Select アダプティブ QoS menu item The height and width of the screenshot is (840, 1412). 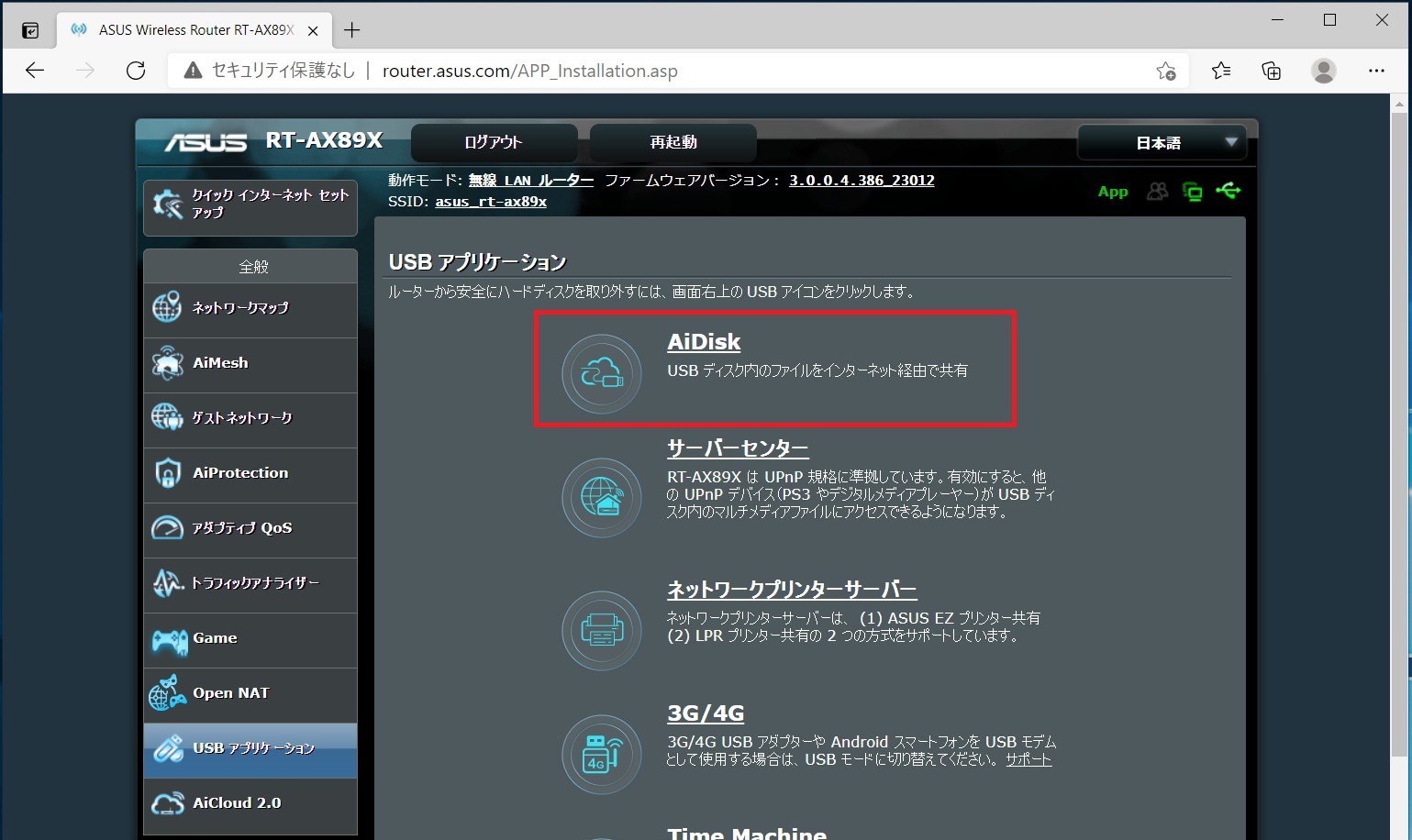[x=250, y=530]
